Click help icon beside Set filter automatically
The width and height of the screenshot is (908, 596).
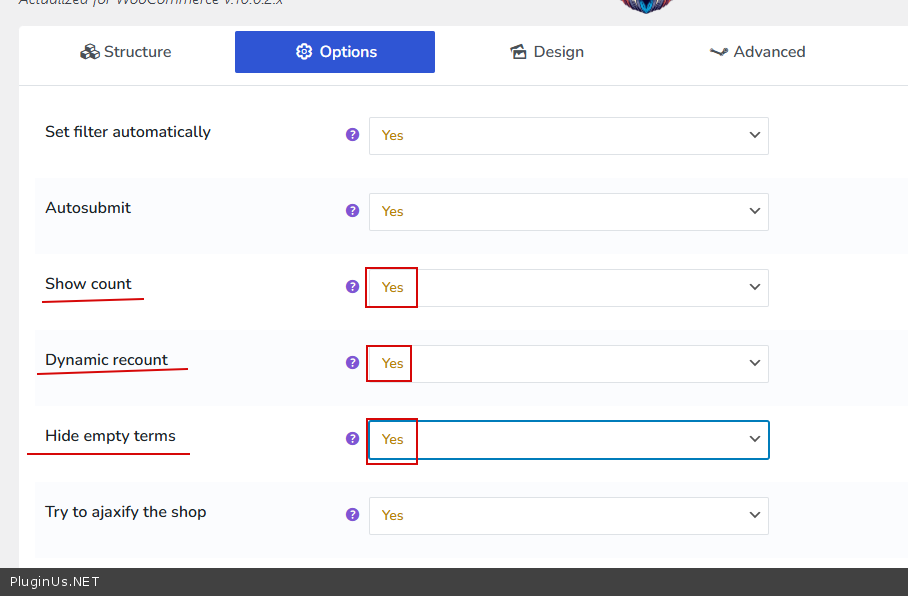(352, 134)
